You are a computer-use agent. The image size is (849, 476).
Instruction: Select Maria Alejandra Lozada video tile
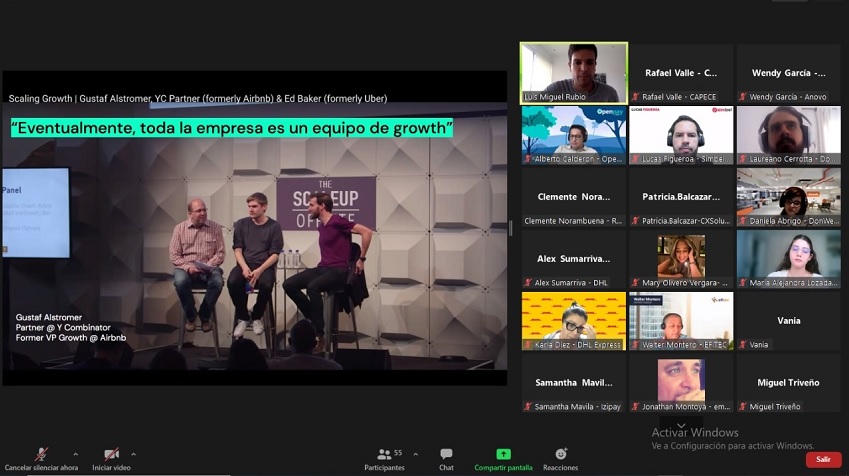[x=788, y=259]
